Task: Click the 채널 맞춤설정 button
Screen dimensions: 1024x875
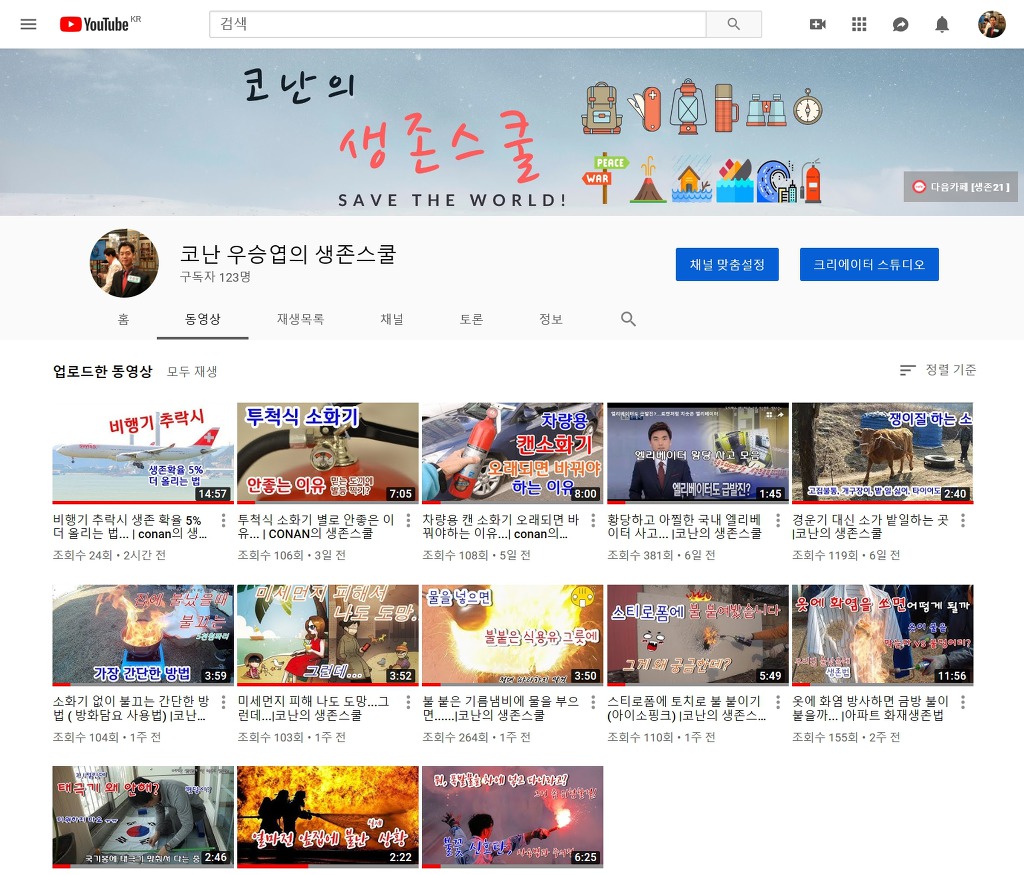Action: tap(727, 264)
